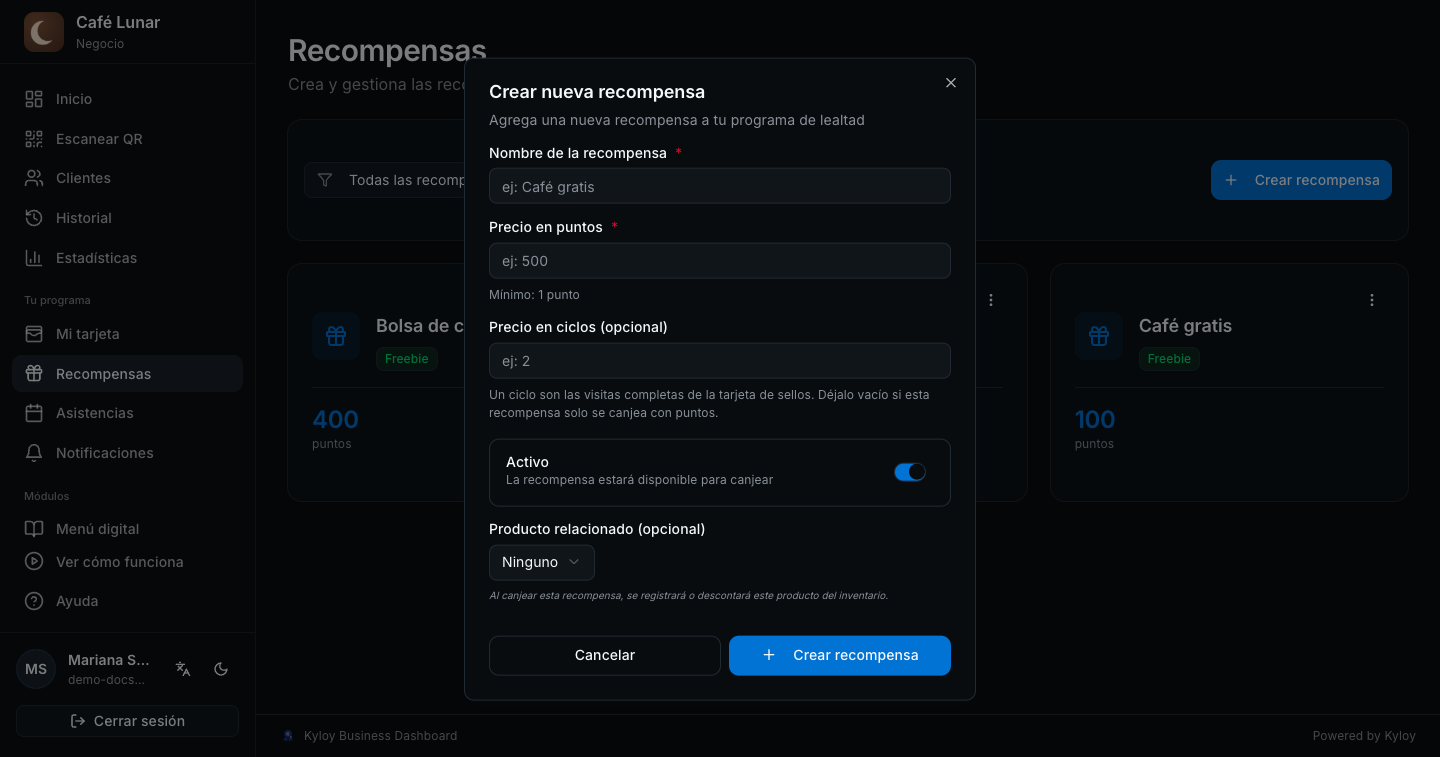The image size is (1440, 757).
Task: Click the Café Lunar logo icon
Action: pyautogui.click(x=44, y=32)
